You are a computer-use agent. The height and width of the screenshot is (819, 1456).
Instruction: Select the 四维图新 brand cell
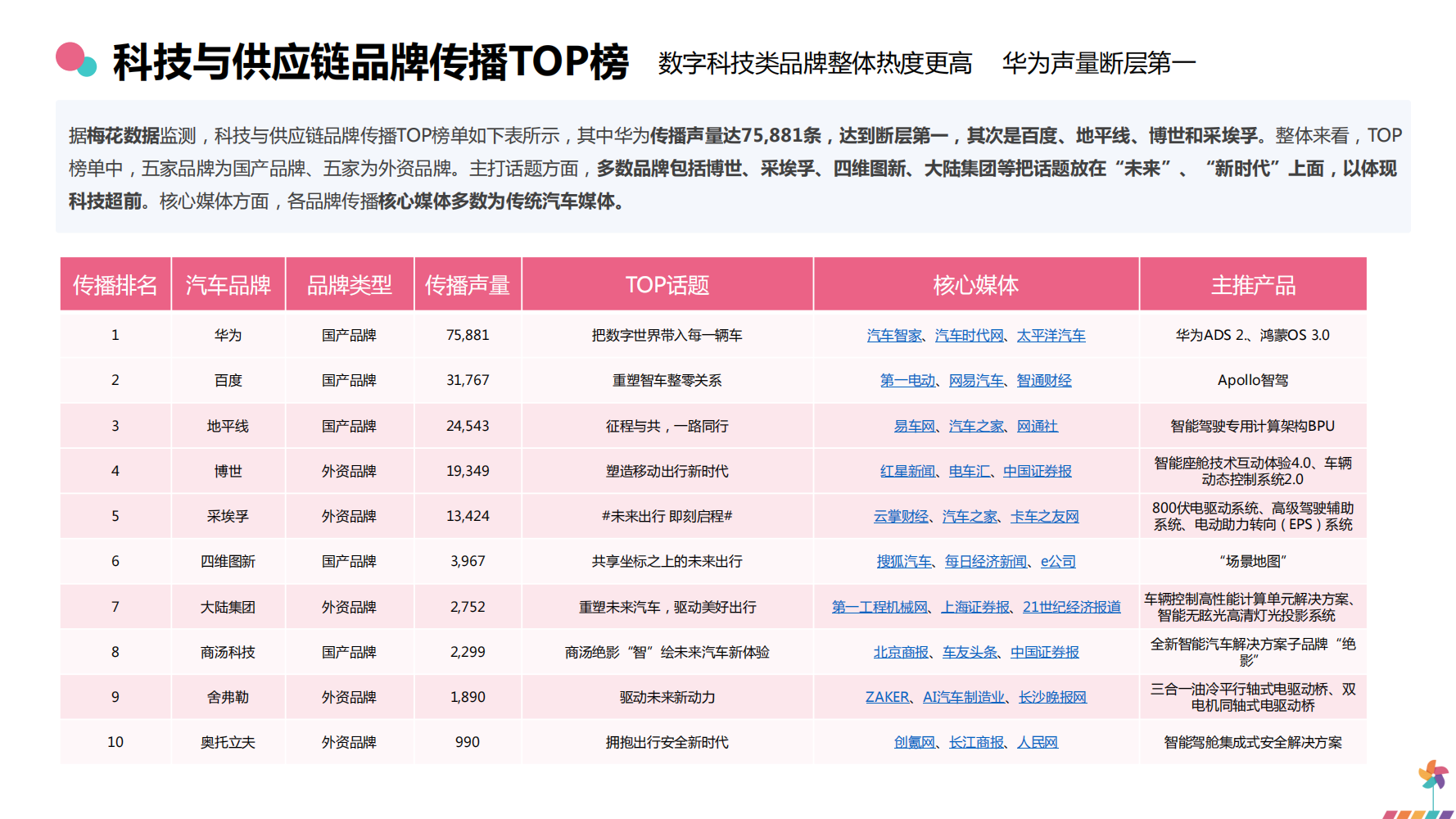click(x=228, y=562)
